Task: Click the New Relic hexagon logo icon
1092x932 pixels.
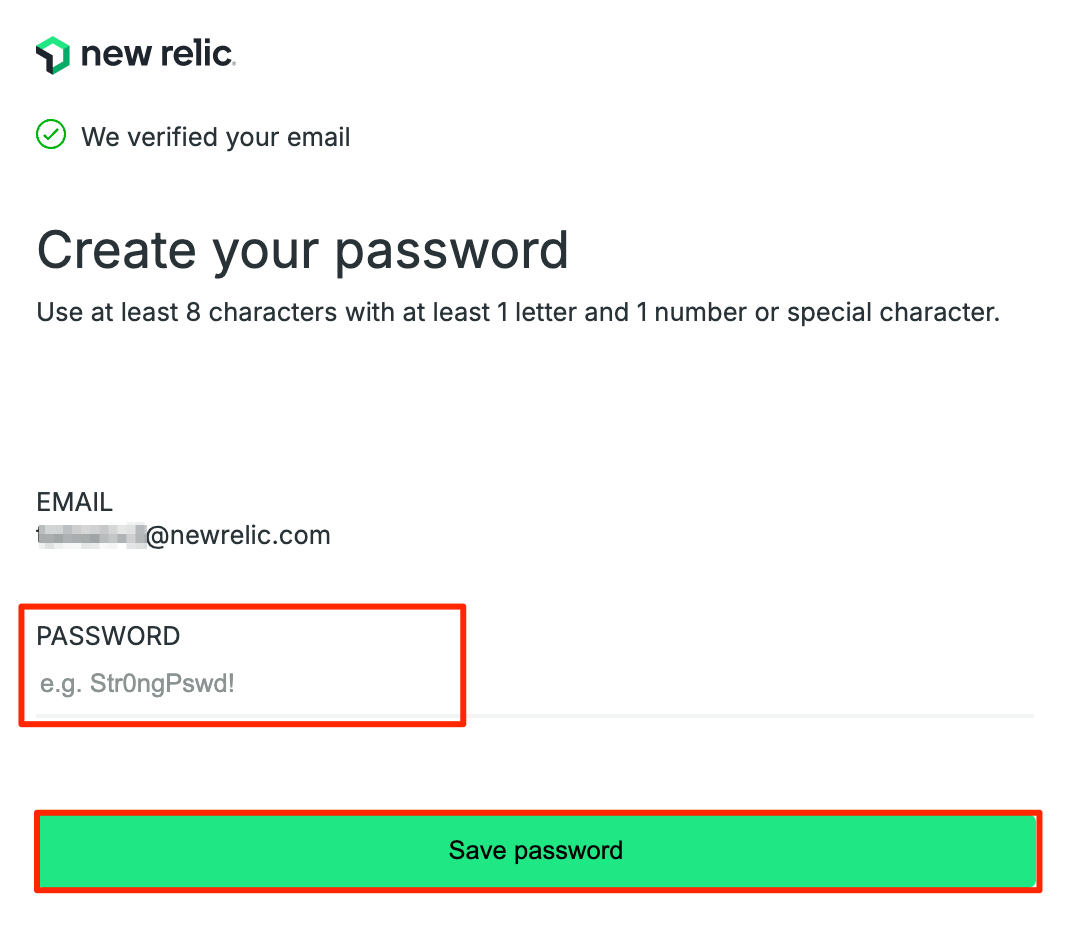Action: tap(53, 55)
